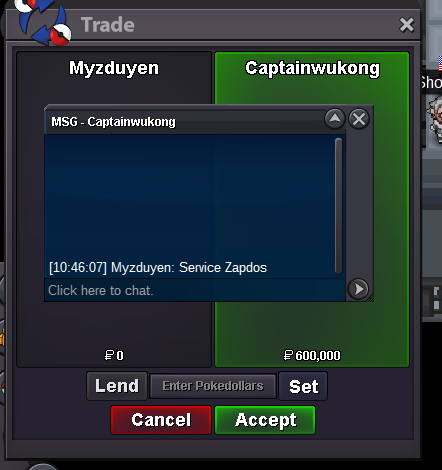The height and width of the screenshot is (470, 442).
Task: Focus the 'Click here to chat' field
Action: tap(195, 290)
